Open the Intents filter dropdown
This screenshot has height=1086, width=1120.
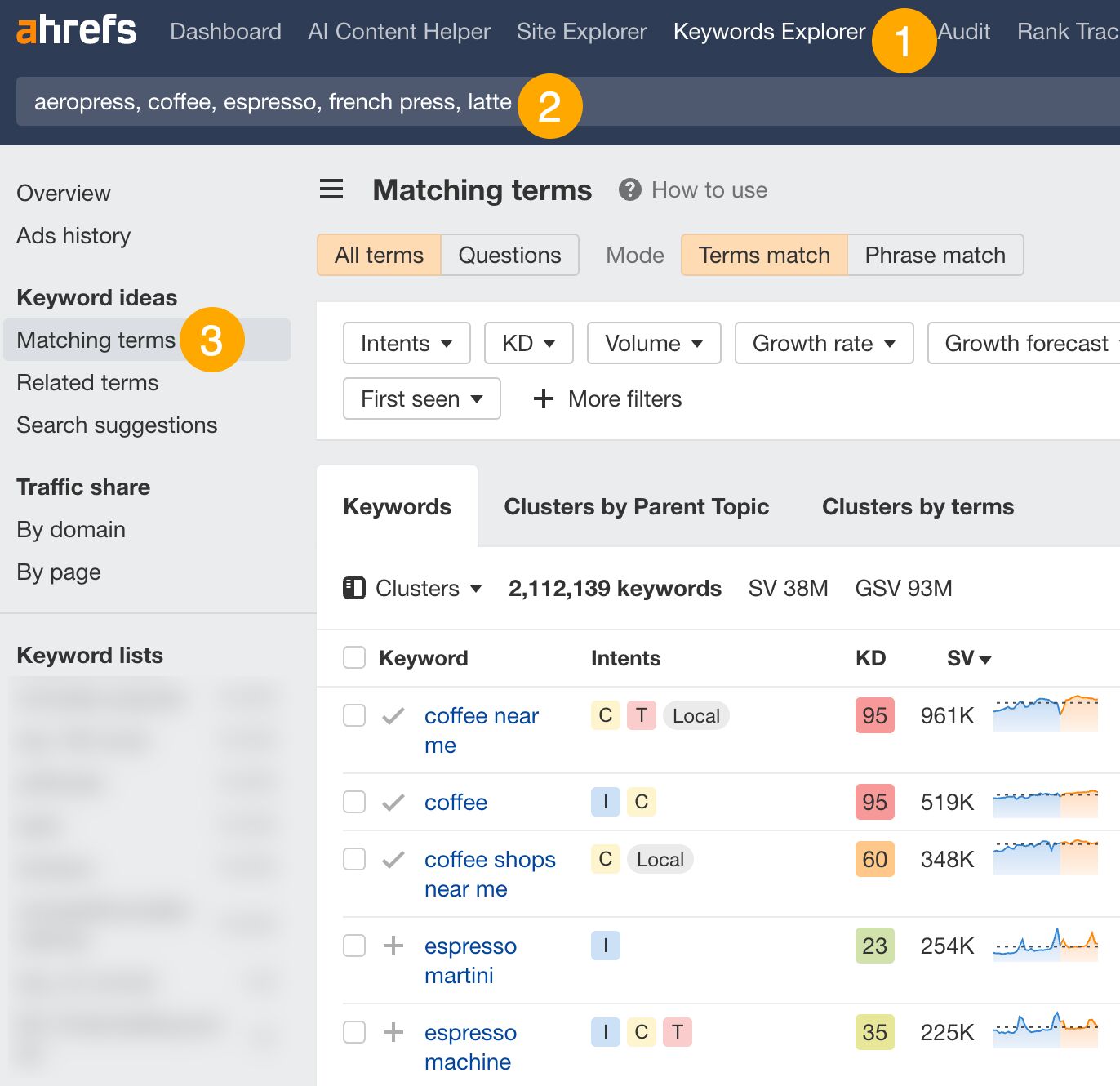click(406, 343)
